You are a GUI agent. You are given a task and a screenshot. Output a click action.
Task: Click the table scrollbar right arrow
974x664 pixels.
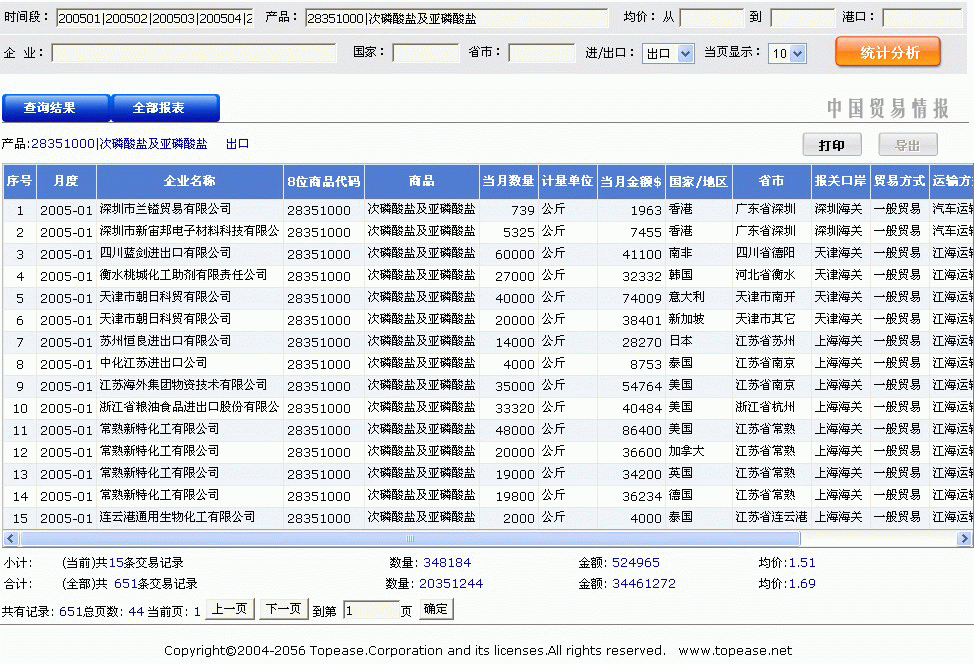tap(965, 538)
